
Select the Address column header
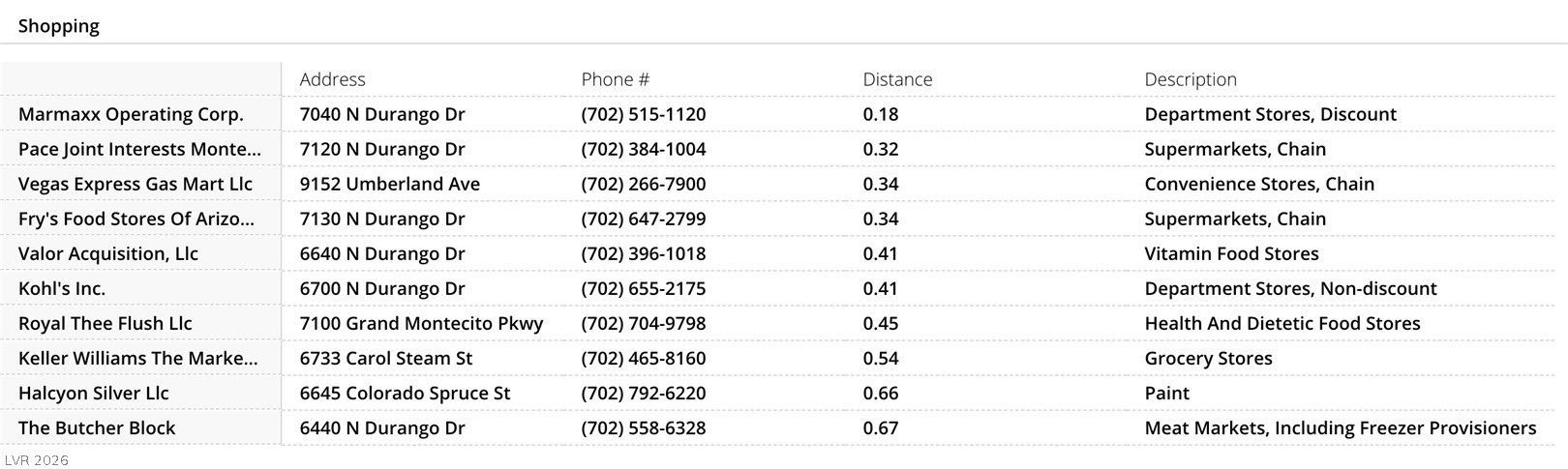point(332,79)
